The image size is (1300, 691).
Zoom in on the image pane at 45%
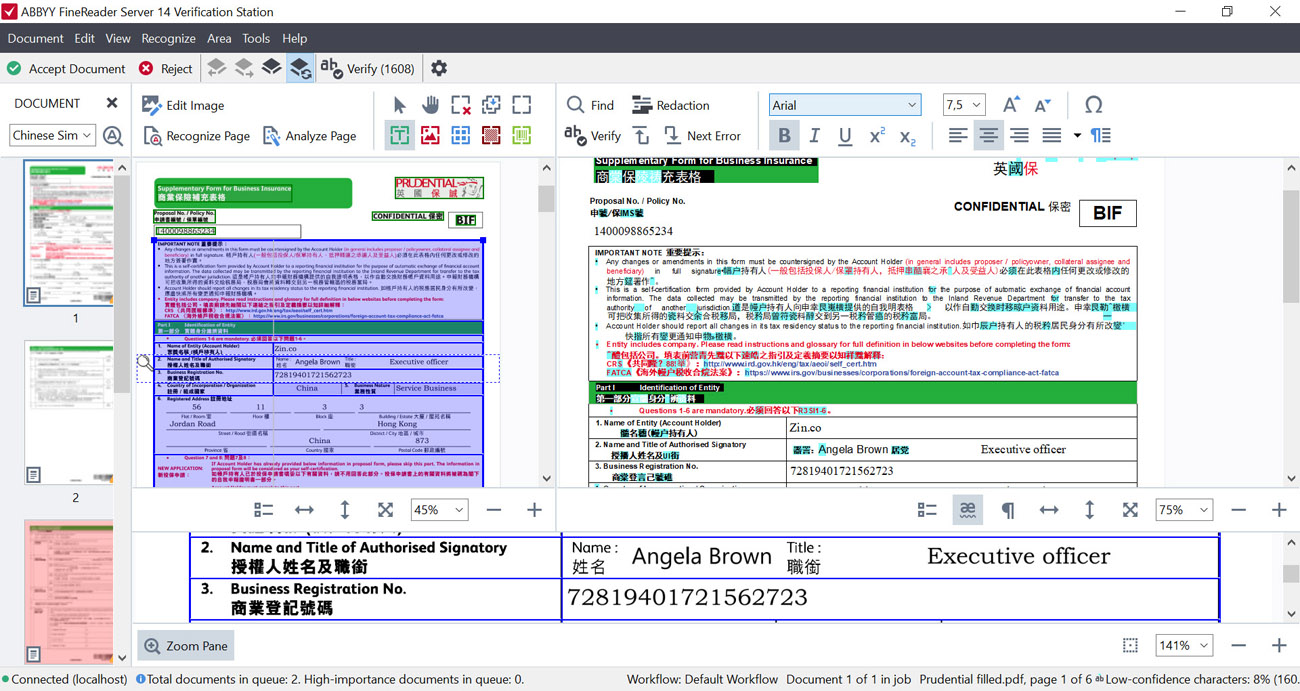[534, 510]
